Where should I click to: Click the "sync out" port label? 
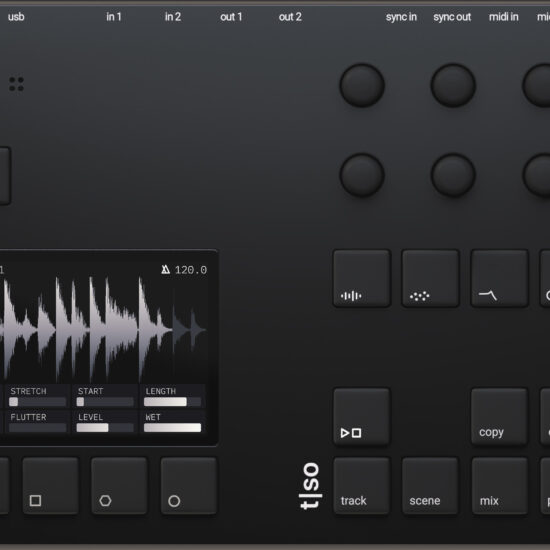[452, 17]
